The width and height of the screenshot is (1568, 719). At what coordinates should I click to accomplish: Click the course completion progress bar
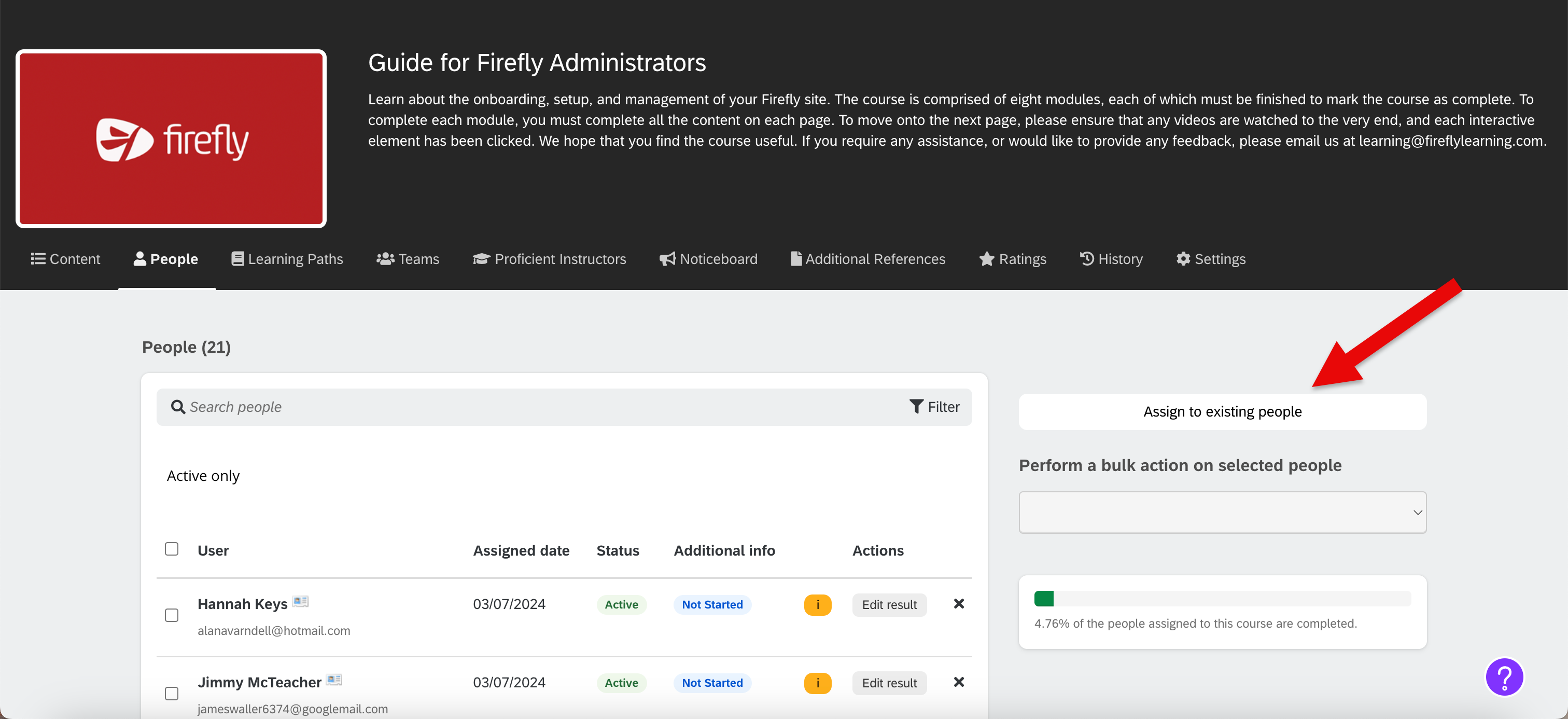pyautogui.click(x=1222, y=599)
